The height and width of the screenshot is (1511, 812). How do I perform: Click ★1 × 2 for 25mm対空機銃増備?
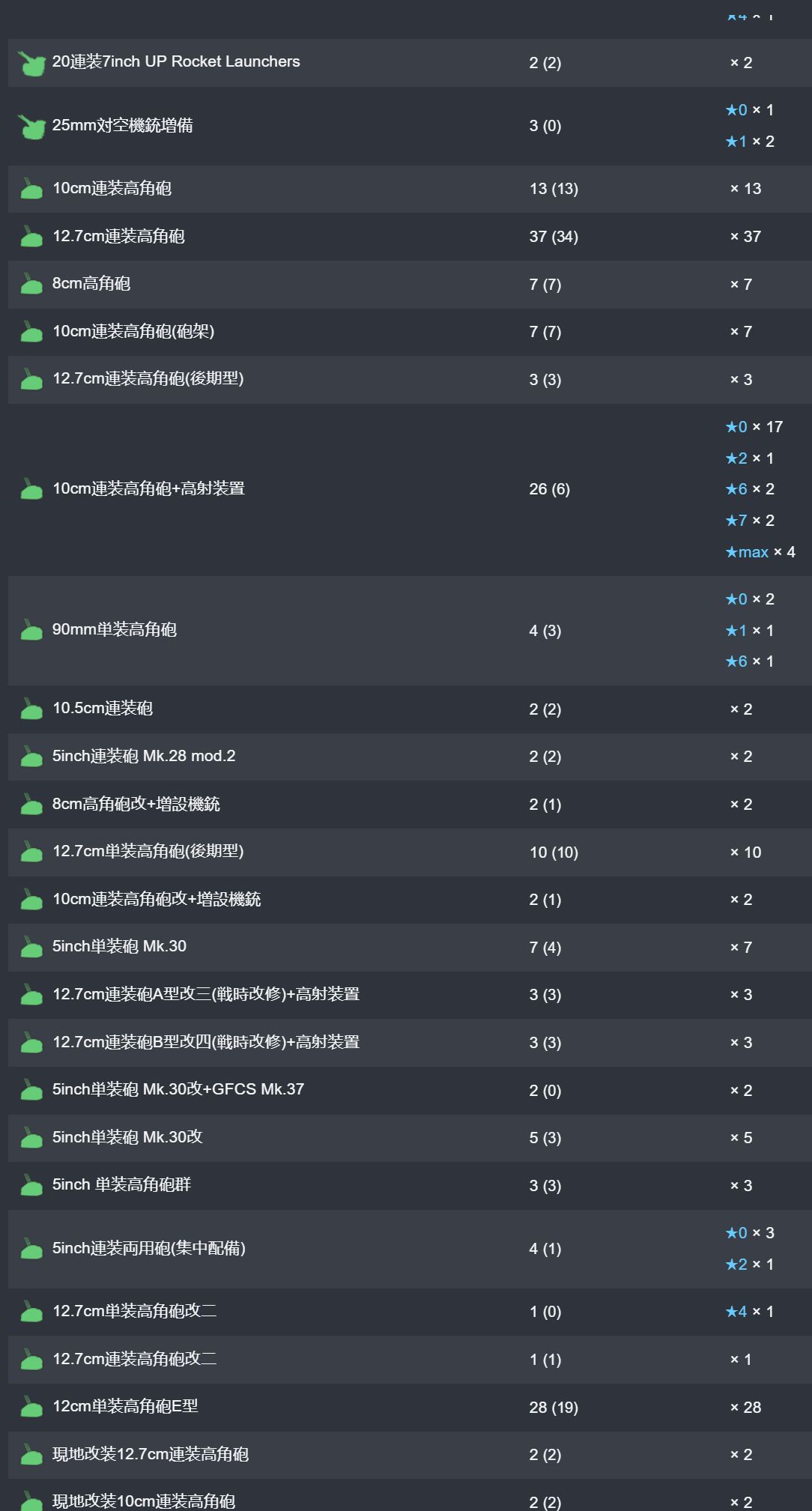750,142
